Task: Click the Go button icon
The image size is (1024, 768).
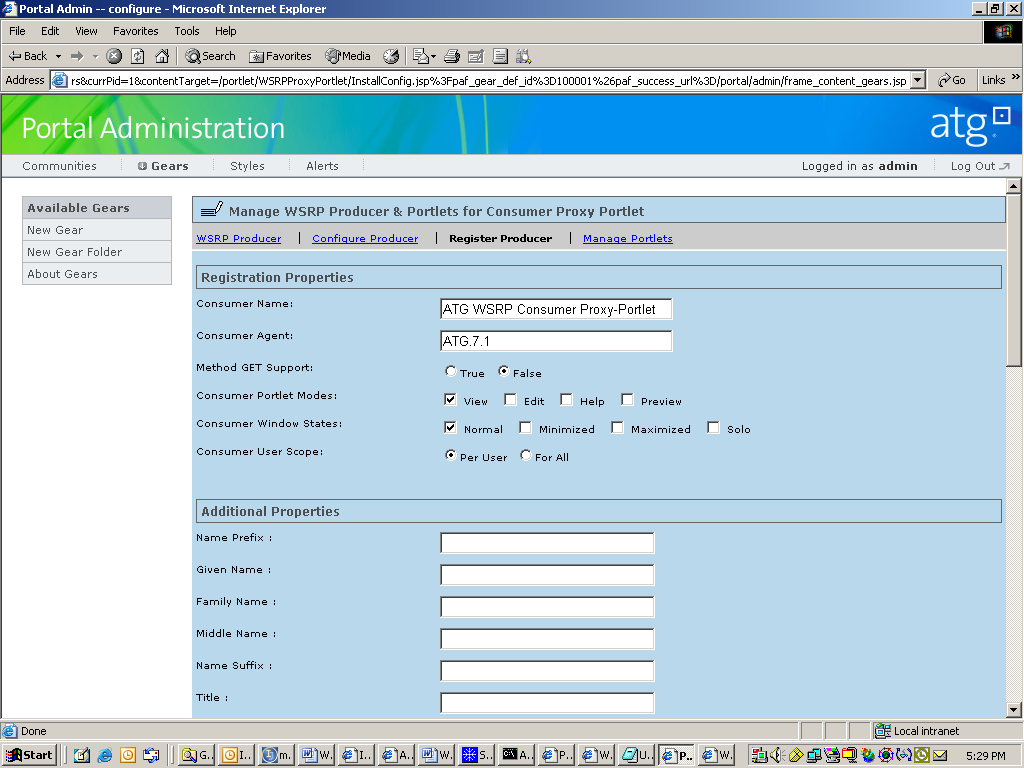Action: (952, 80)
